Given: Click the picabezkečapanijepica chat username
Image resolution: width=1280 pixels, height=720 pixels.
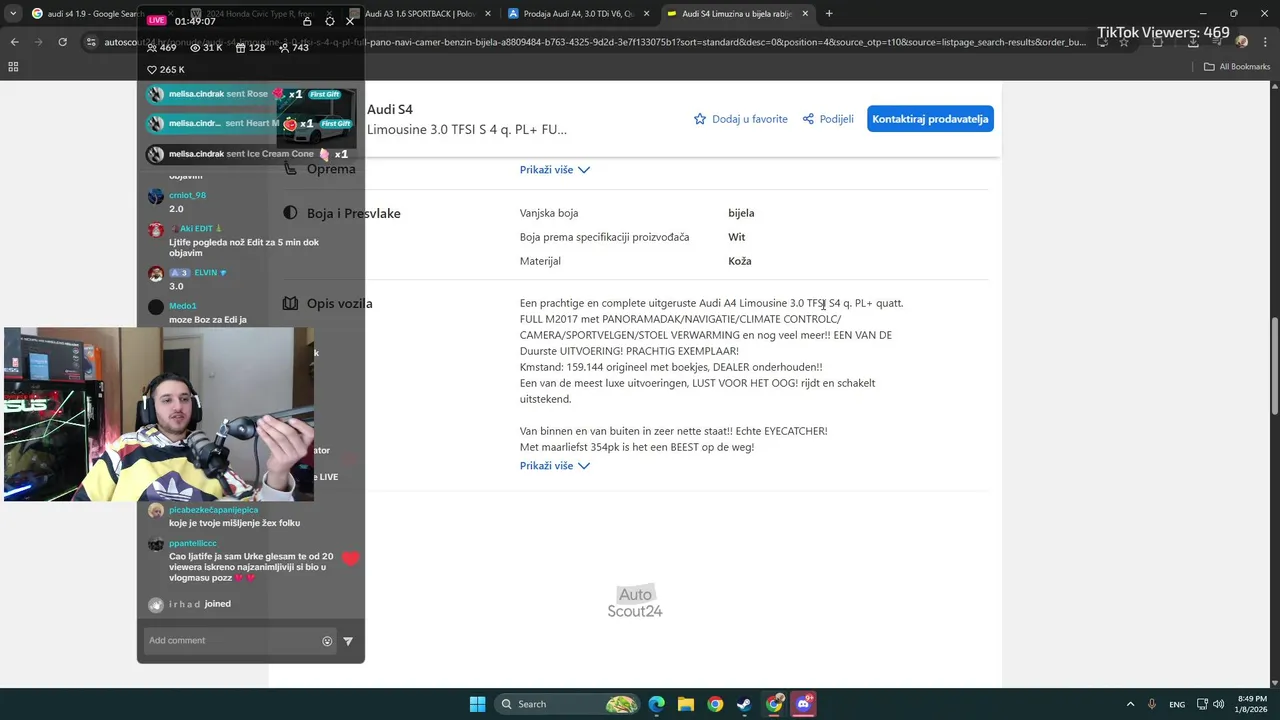Looking at the screenshot, I should click(213, 509).
